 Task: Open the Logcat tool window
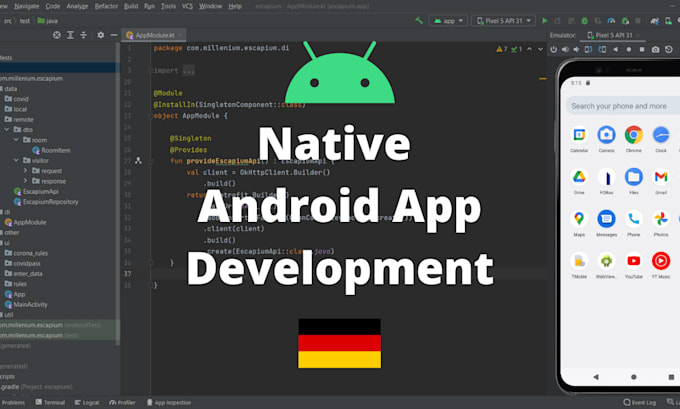pyautogui.click(x=87, y=402)
